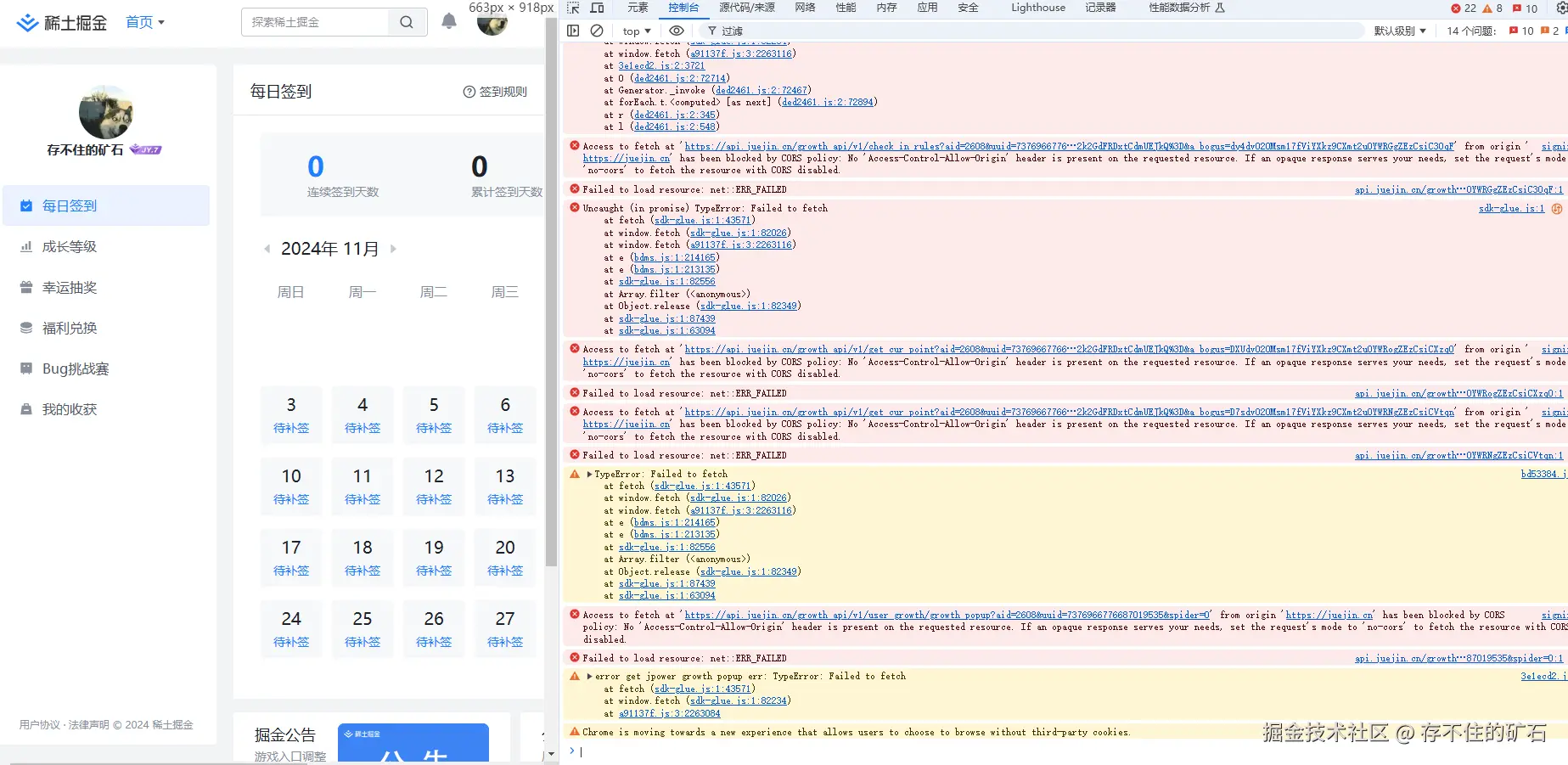The width and height of the screenshot is (1568, 765).
Task: Go to previous month in calendar
Action: 267,249
